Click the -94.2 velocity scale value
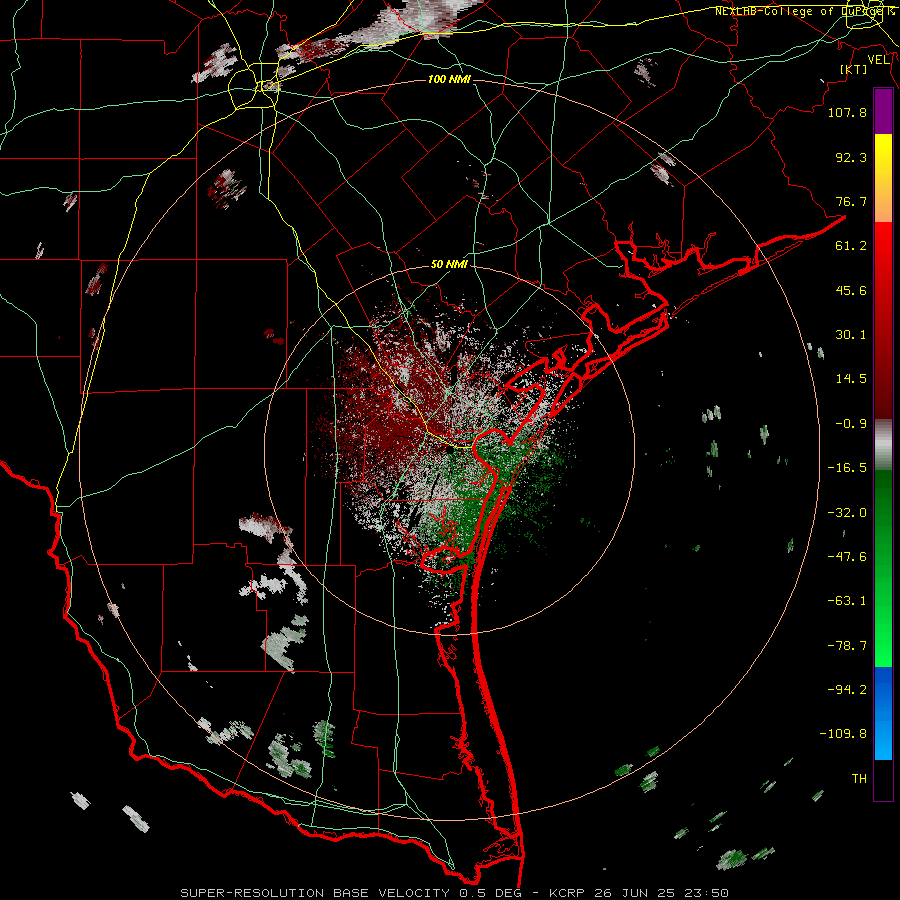 (847, 690)
